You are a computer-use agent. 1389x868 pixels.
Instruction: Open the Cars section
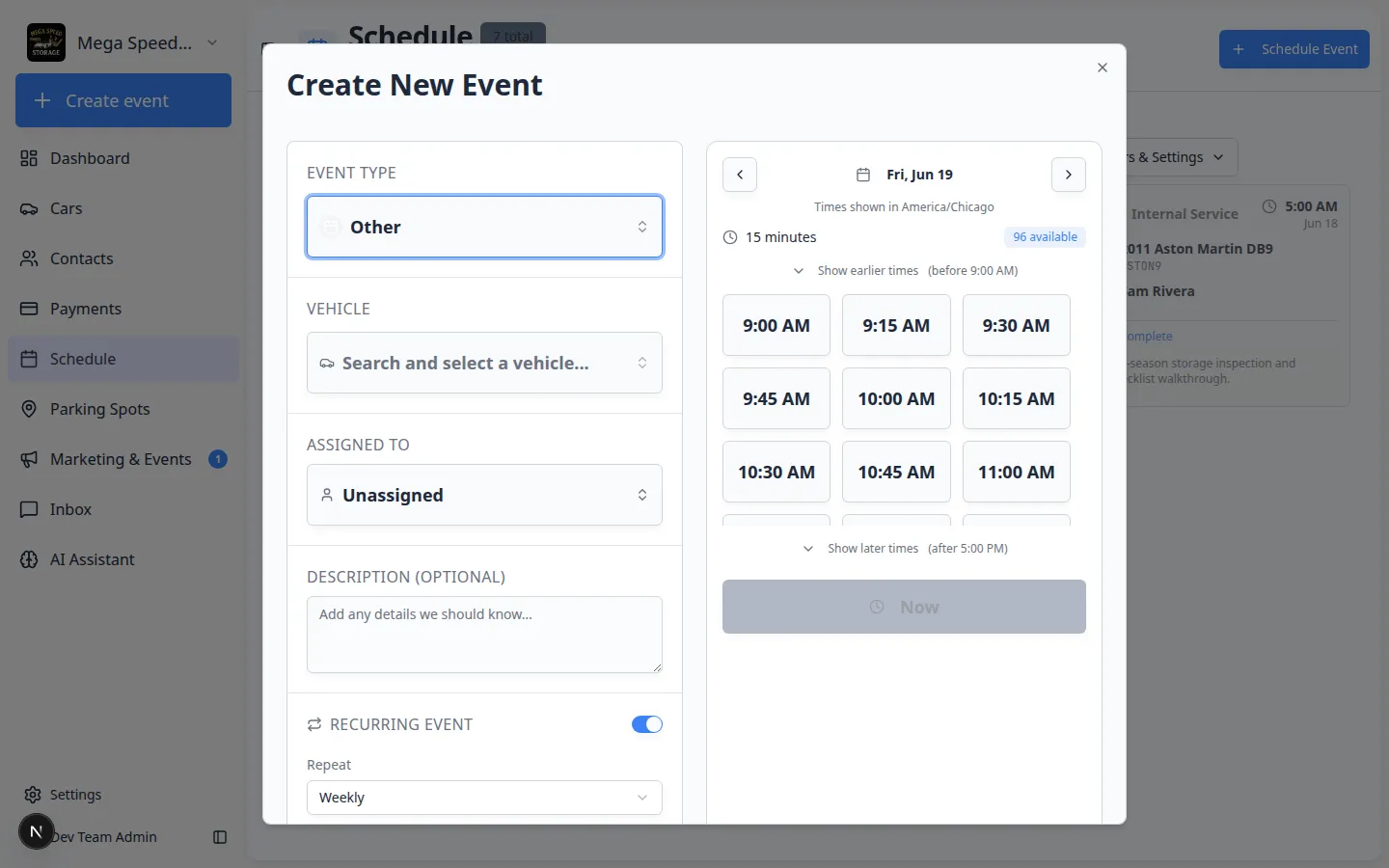tap(123, 208)
